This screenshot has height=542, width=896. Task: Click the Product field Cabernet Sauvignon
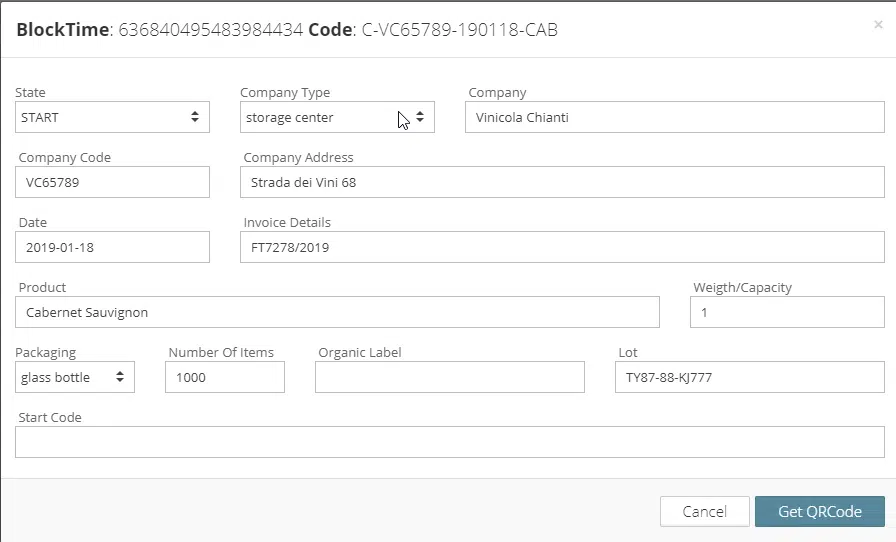337,312
